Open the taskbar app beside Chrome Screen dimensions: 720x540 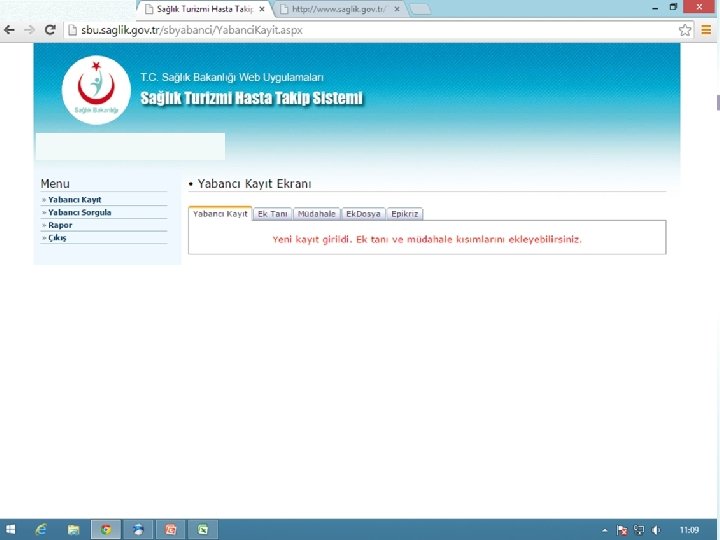pos(138,529)
